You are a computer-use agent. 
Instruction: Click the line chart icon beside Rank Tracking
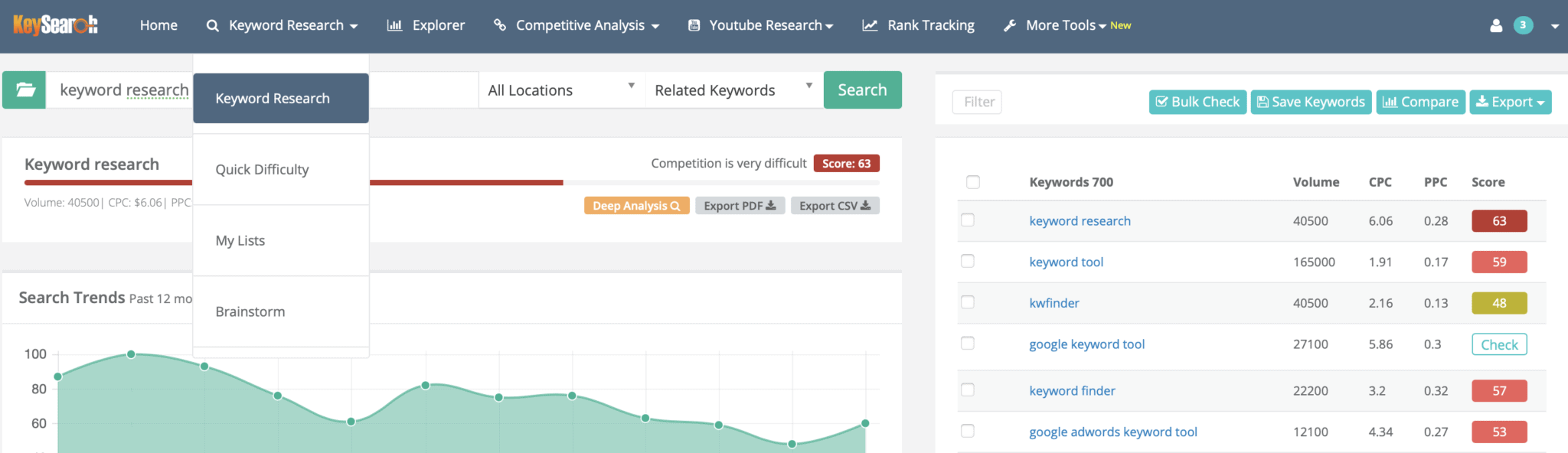click(870, 25)
